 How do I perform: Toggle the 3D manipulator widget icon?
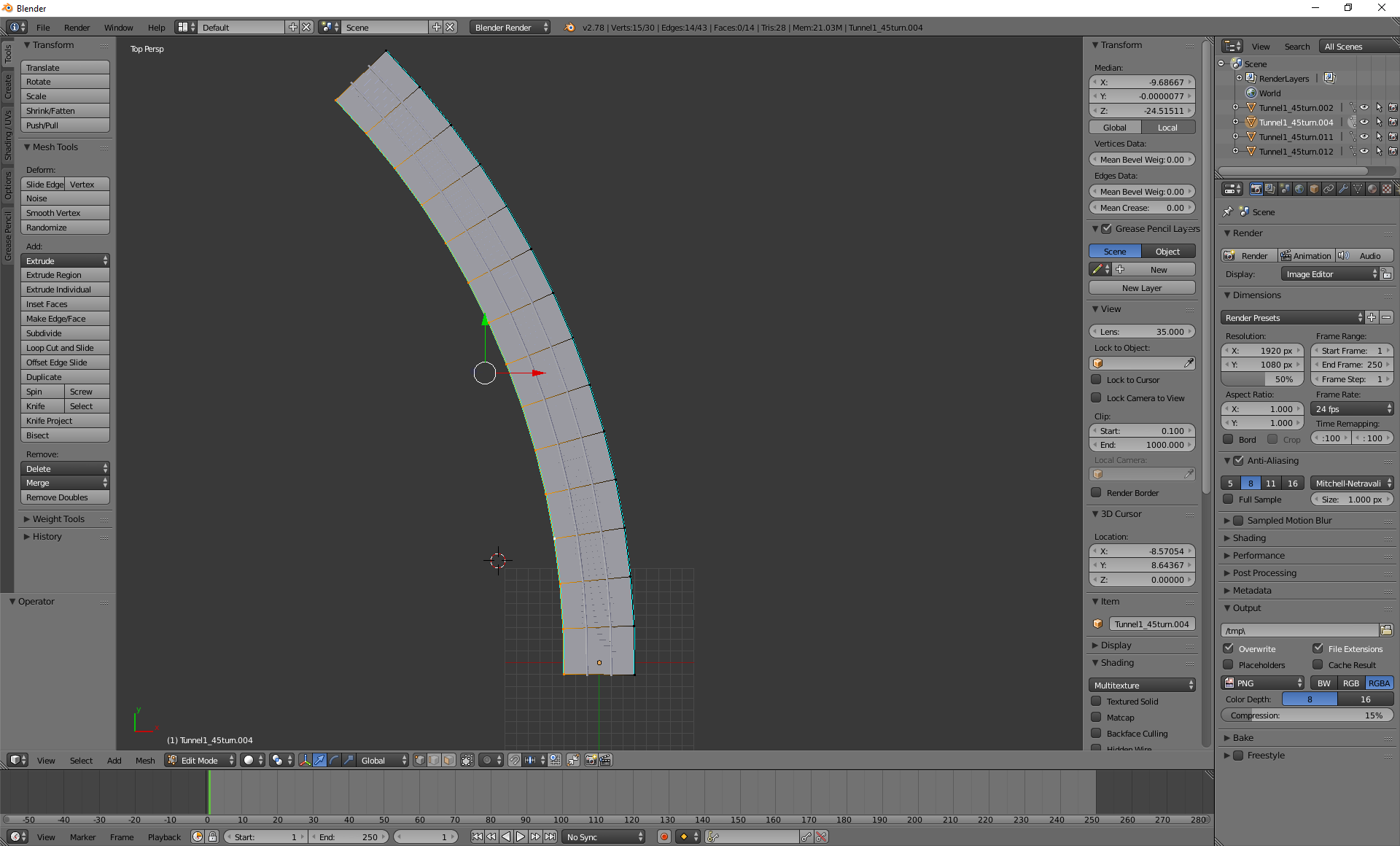pyautogui.click(x=305, y=760)
